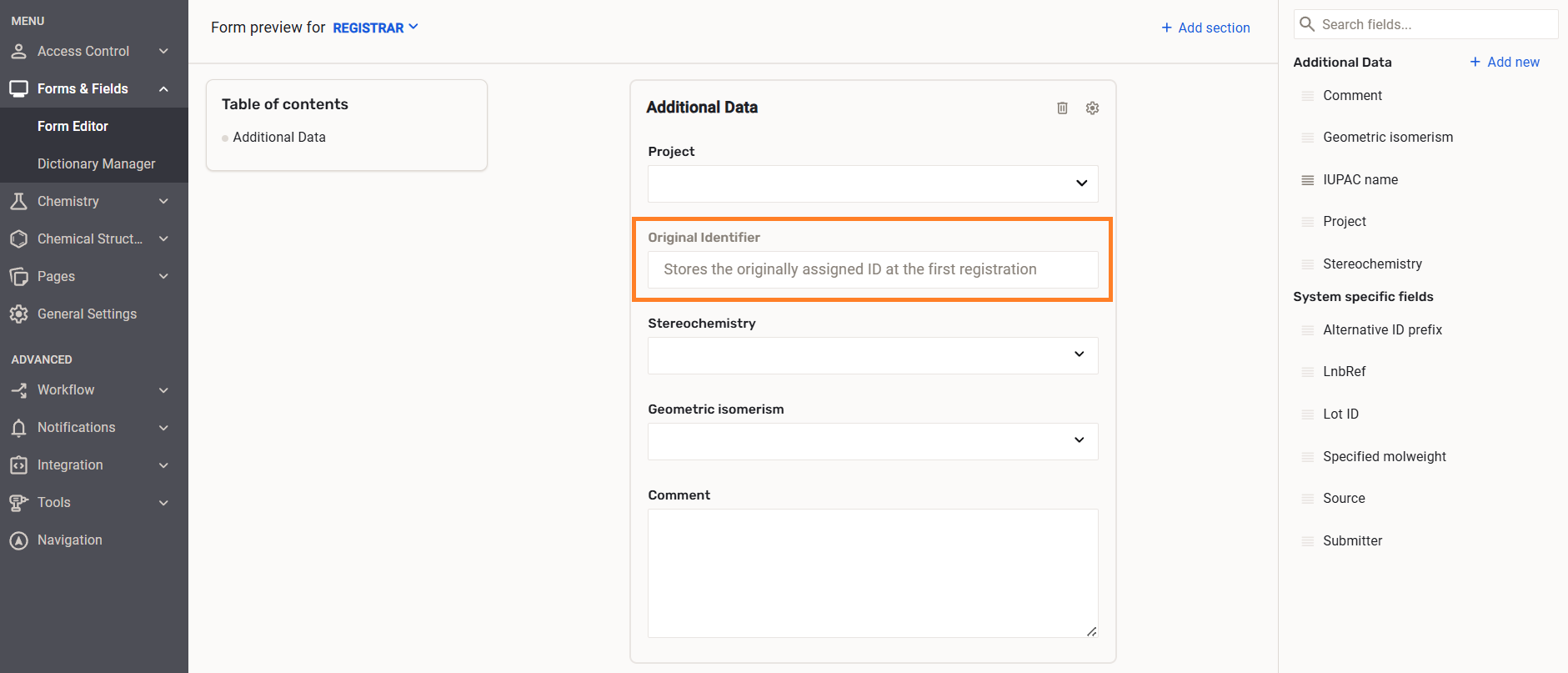Image resolution: width=1568 pixels, height=673 pixels.
Task: Collapse the Forms & Fields menu
Action: pos(163,89)
